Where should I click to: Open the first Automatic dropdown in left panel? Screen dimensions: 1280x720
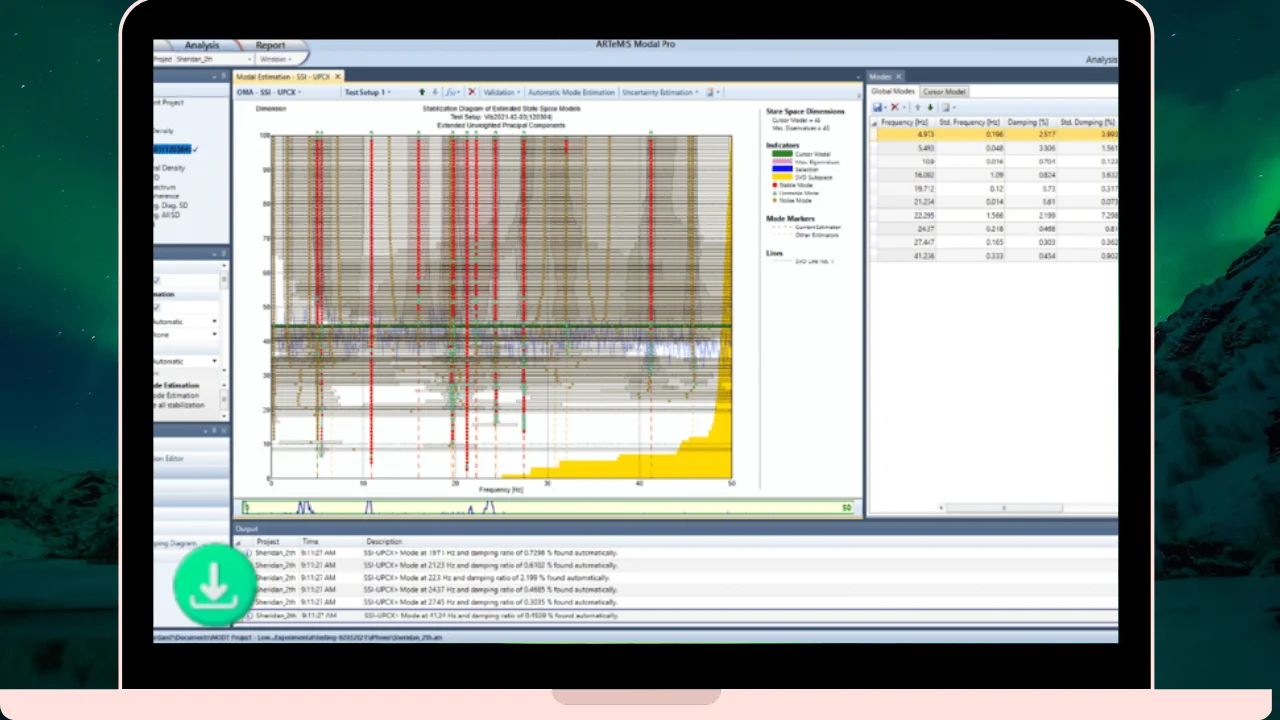[x=214, y=321]
